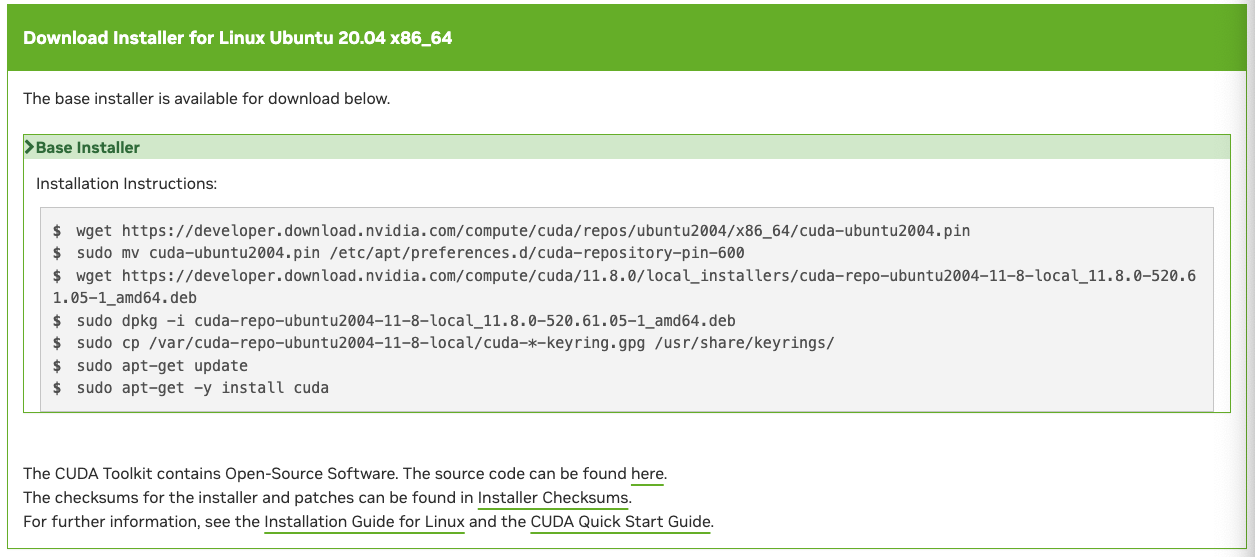
Task: Click the sudo dpkg -i command line
Action: point(394,321)
